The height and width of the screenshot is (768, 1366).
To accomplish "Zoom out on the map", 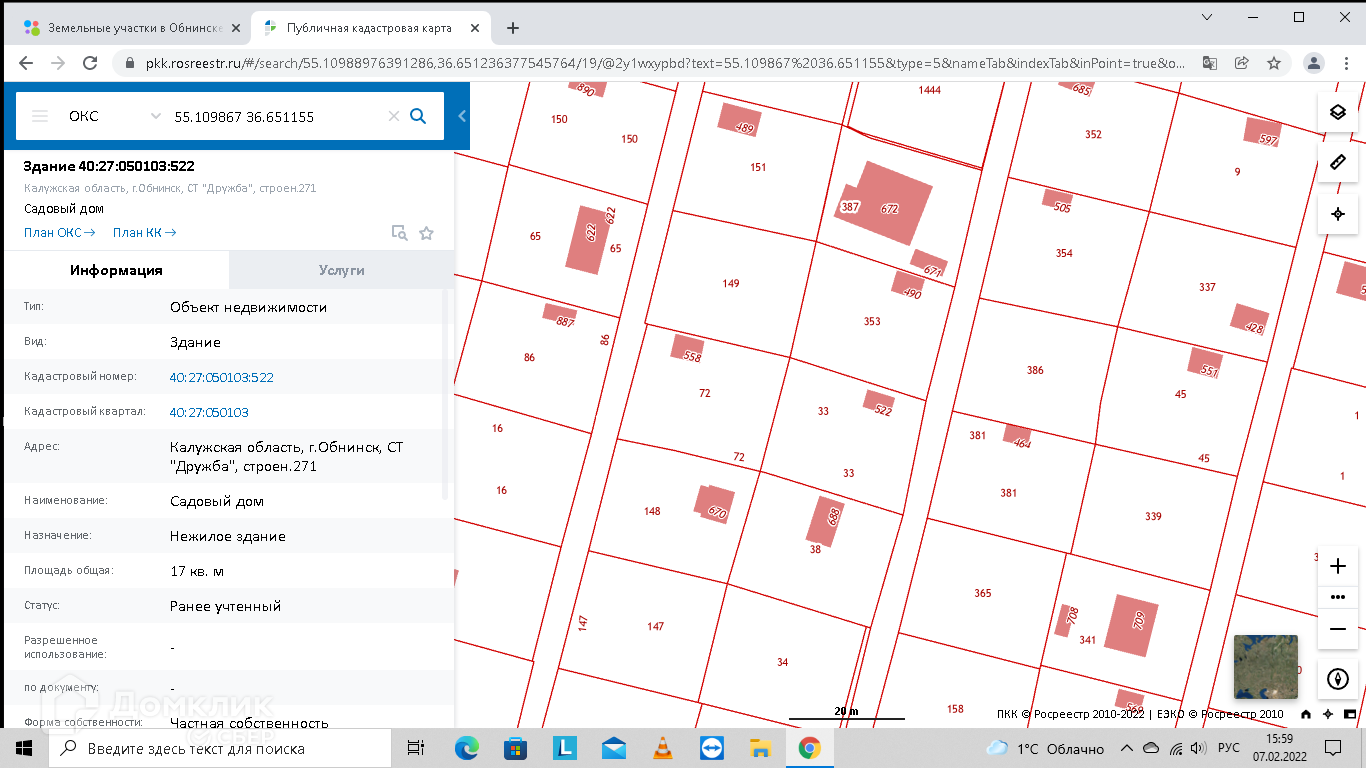I will (x=1338, y=628).
